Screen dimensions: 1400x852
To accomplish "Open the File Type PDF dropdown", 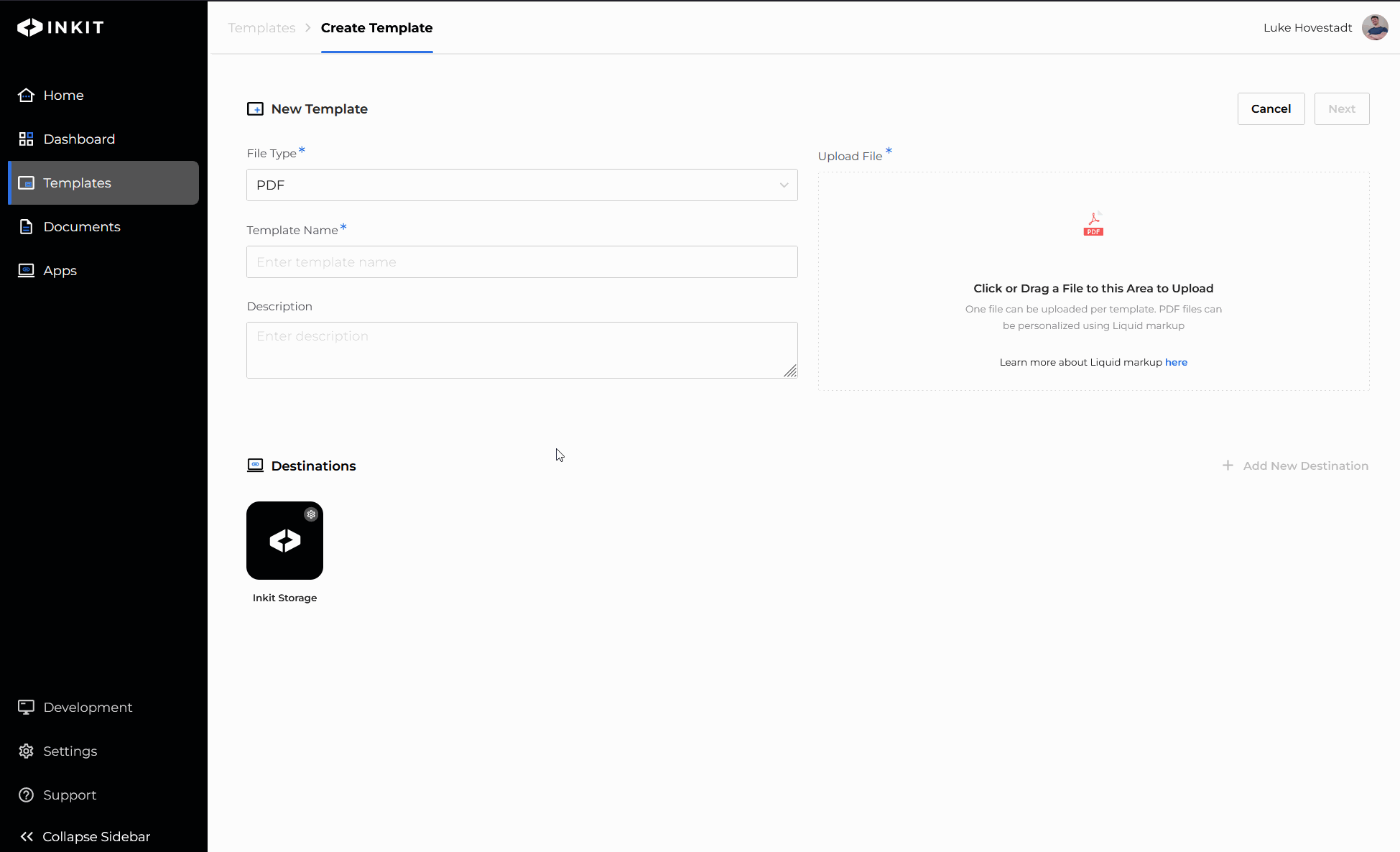I will 521,185.
